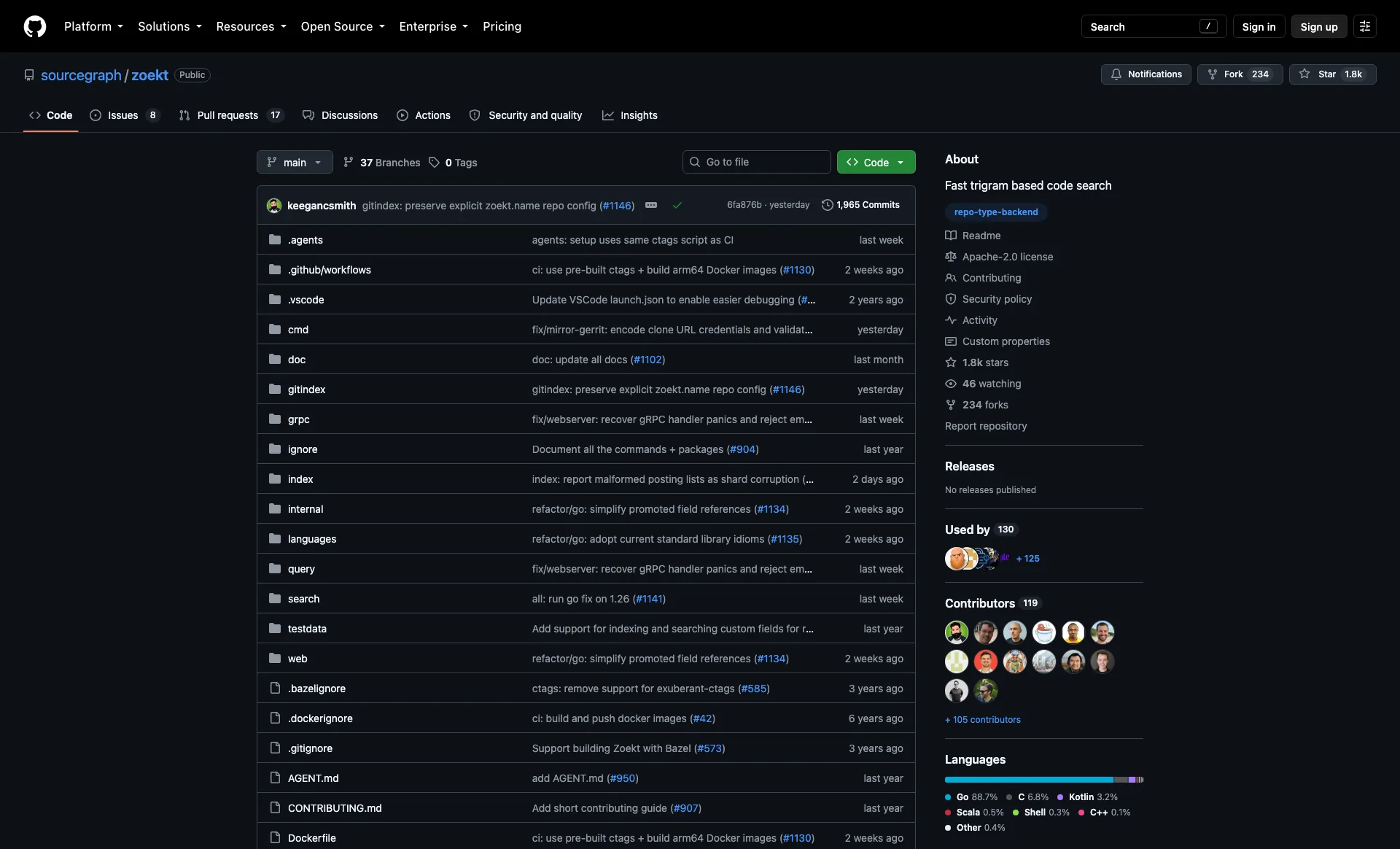Open Activity in About sidebar
The image size is (1400, 849).
click(971, 319)
